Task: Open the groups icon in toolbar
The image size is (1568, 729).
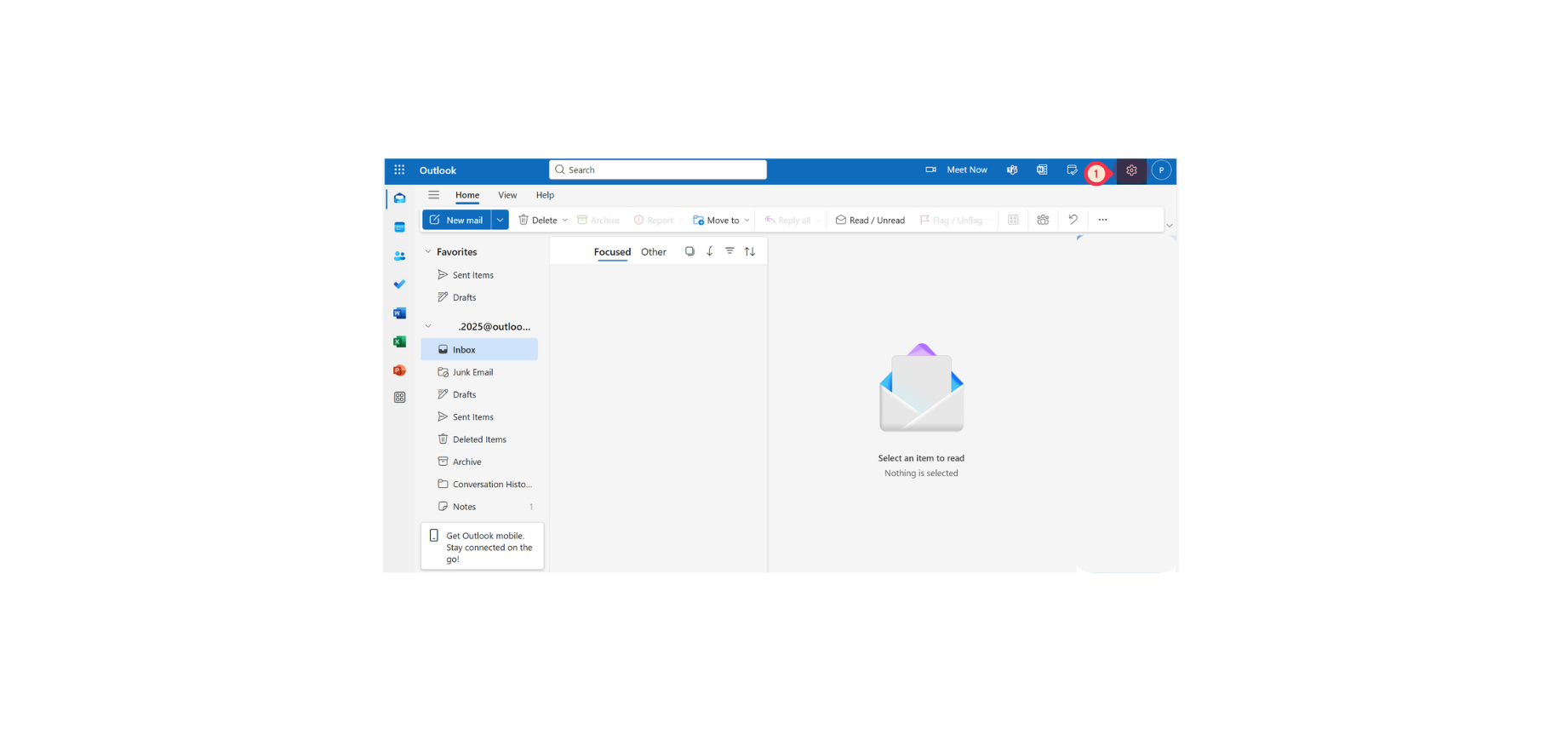Action: click(x=1043, y=220)
